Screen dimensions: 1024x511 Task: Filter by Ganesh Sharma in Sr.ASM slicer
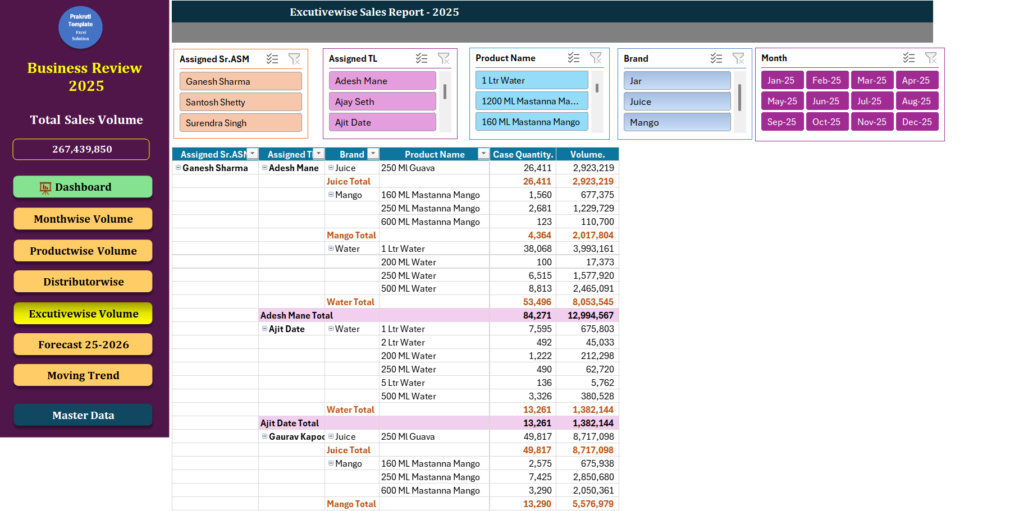tap(240, 82)
